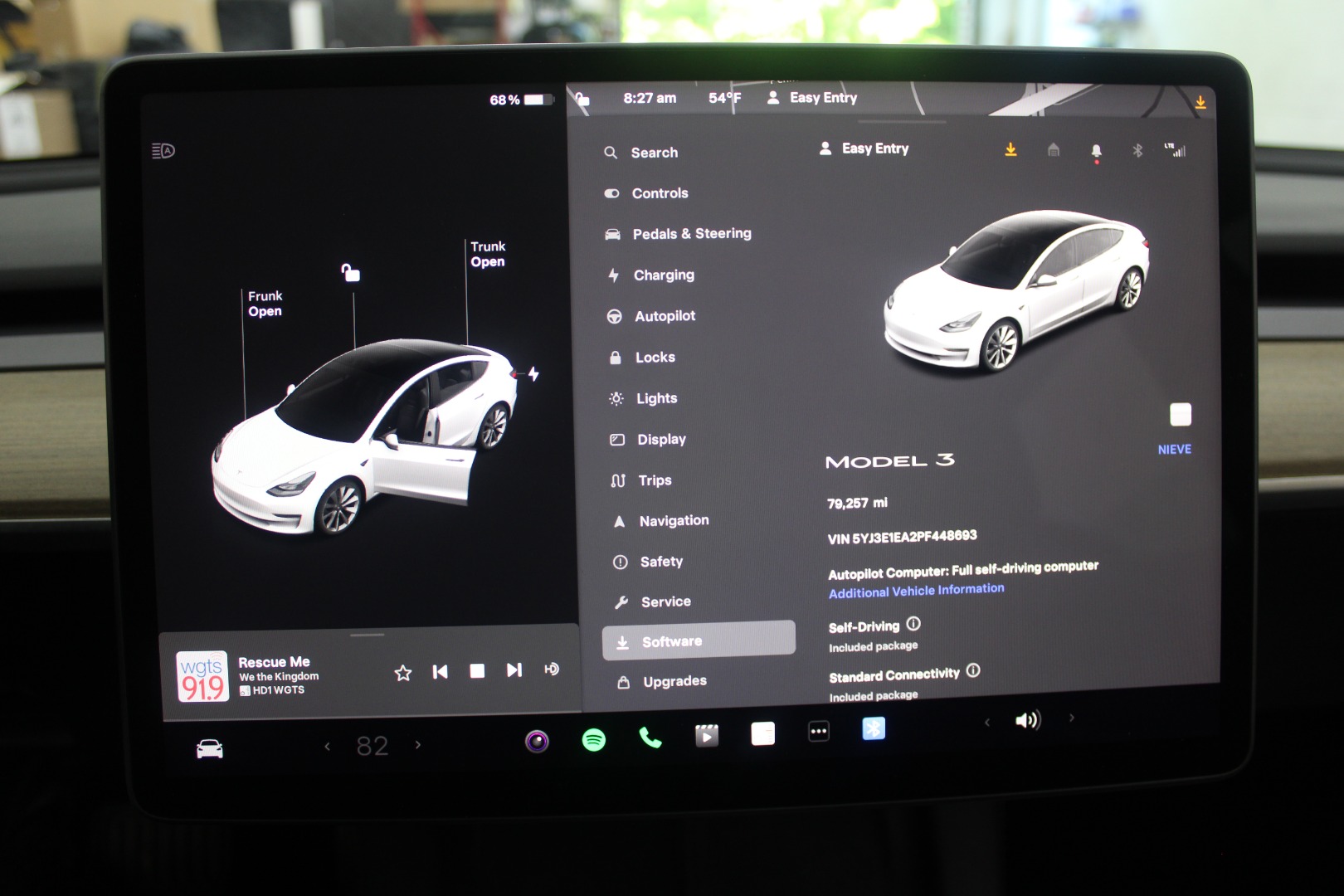Tap the 54°F outside temperature
This screenshot has width=1344, height=896.
point(724,98)
